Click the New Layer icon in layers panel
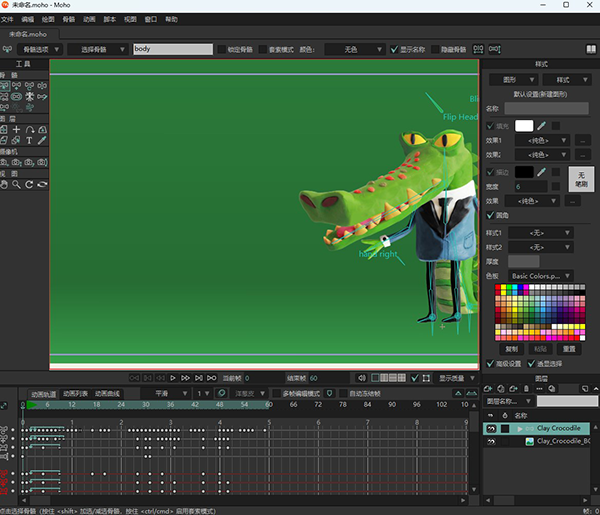This screenshot has width=600, height=515. coord(488,389)
